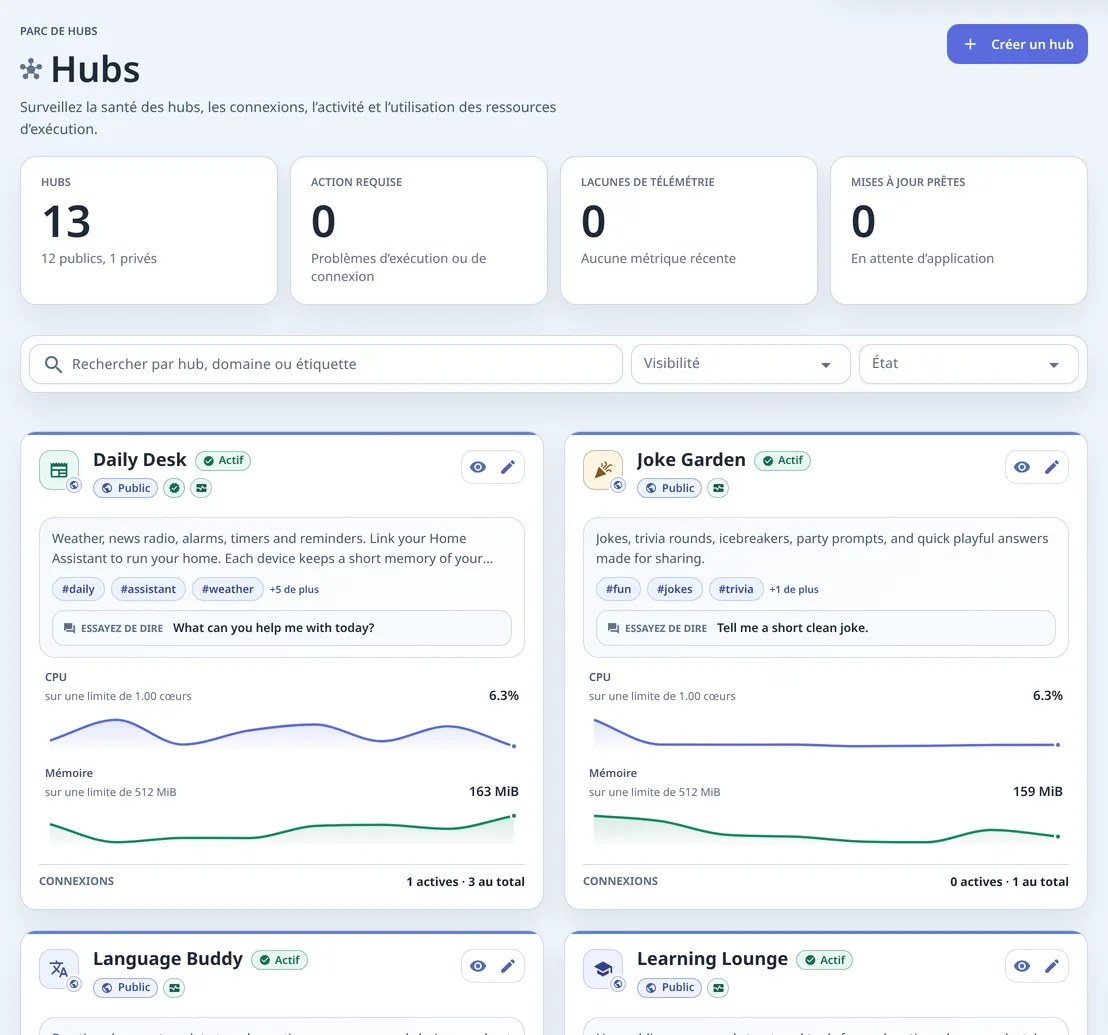Click the Public badge on Learning Lounge

669,988
